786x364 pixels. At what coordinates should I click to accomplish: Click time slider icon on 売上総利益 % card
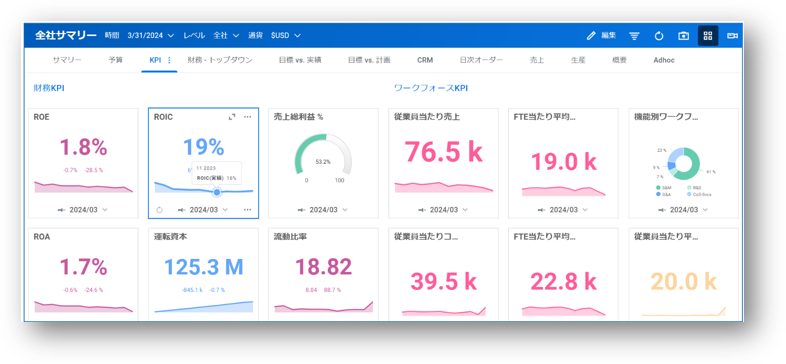pos(302,210)
